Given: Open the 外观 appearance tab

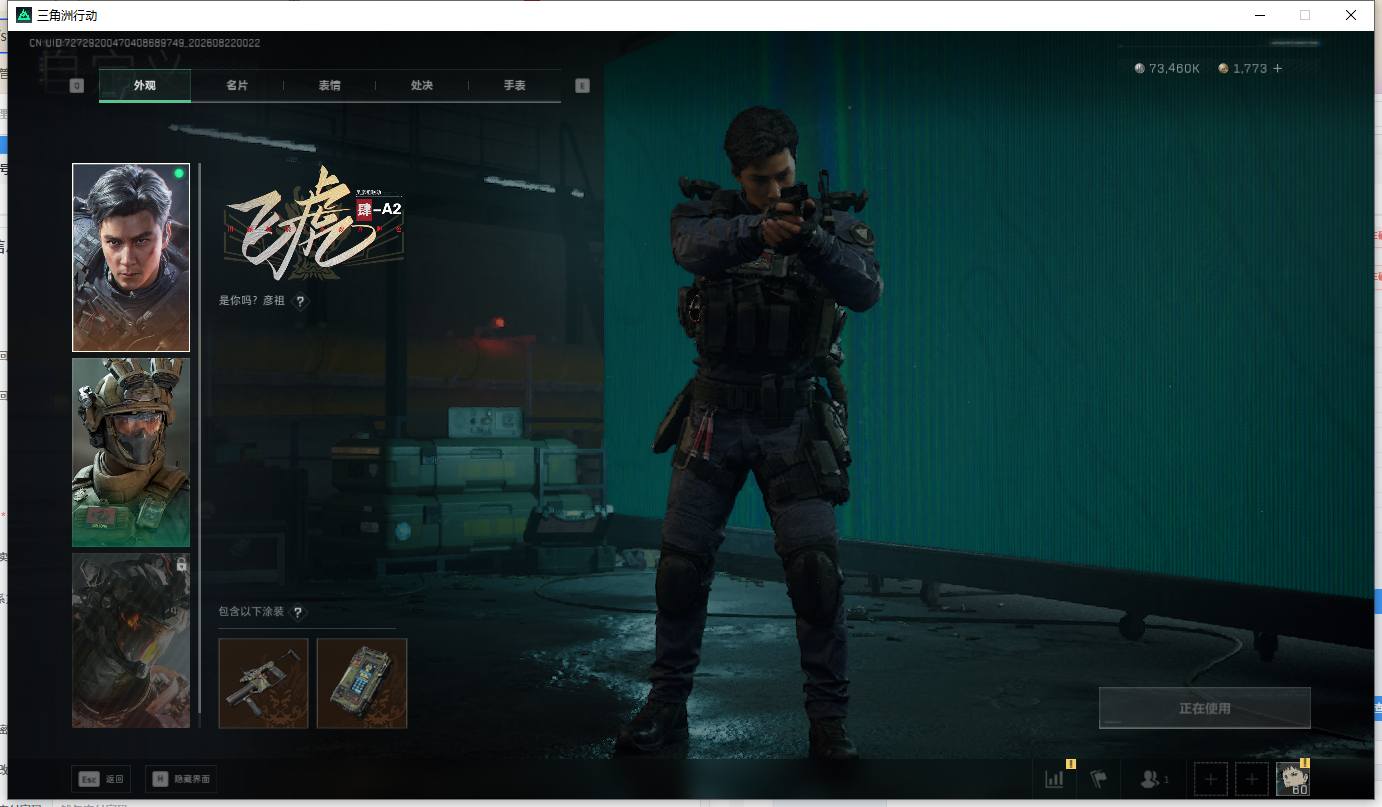Looking at the screenshot, I should (x=145, y=86).
